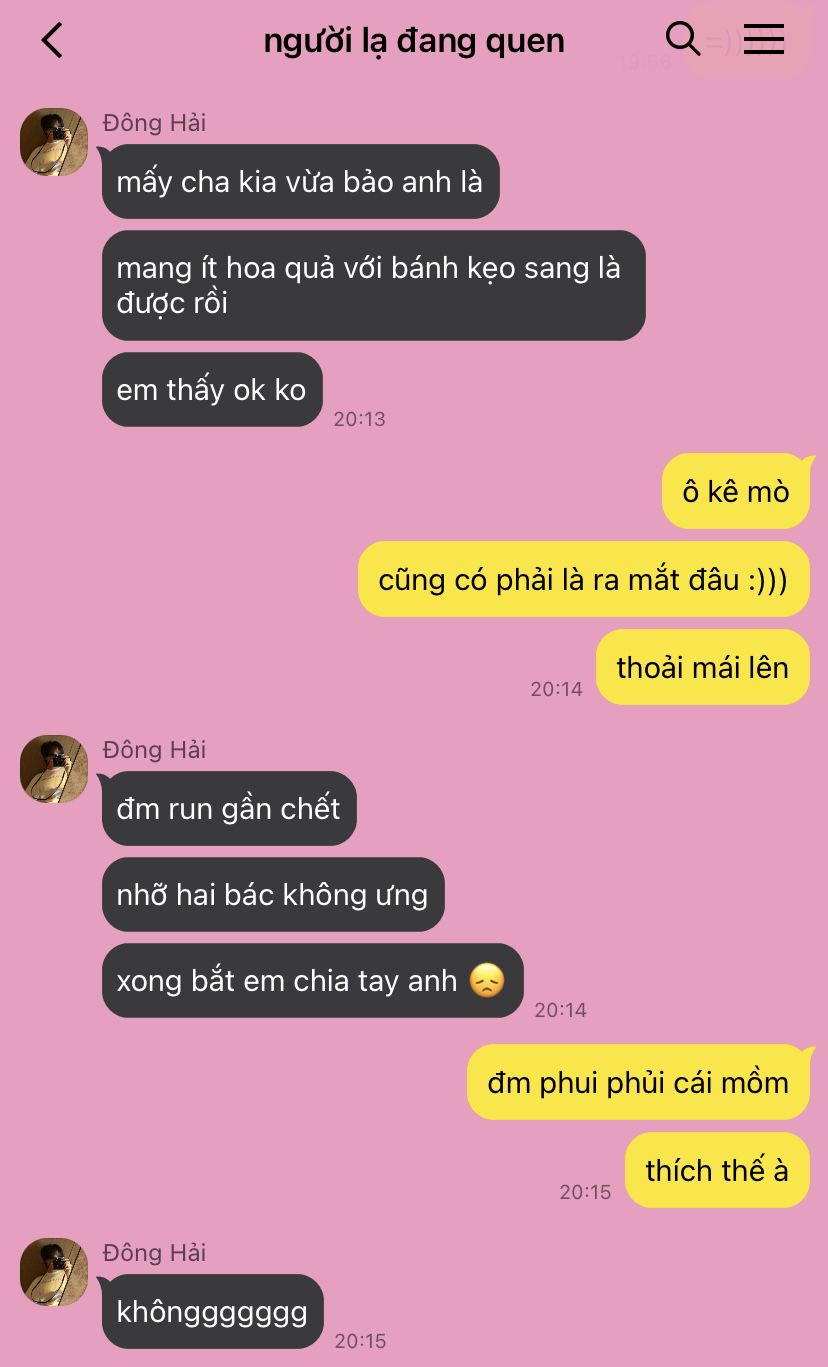Image resolution: width=828 pixels, height=1367 pixels.
Task: Tap Đông Hải's avatar above 'khôngggggg'
Action: click(x=54, y=1272)
